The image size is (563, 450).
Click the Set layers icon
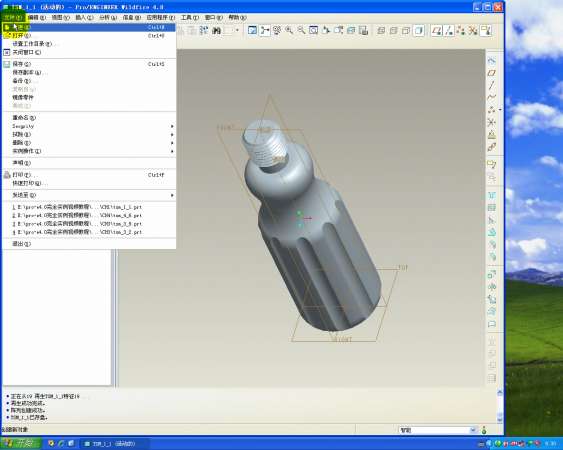coord(351,31)
